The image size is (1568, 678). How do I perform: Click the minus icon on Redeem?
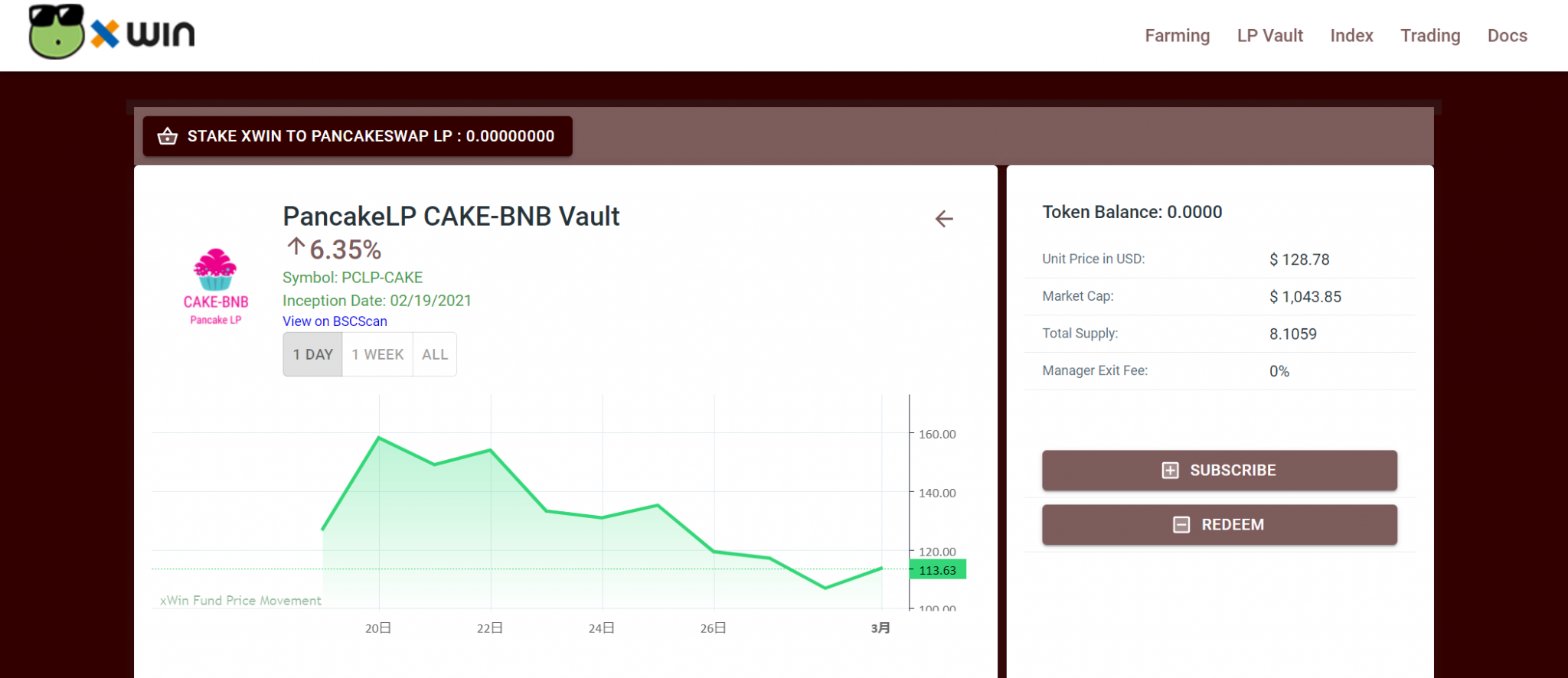point(1181,525)
